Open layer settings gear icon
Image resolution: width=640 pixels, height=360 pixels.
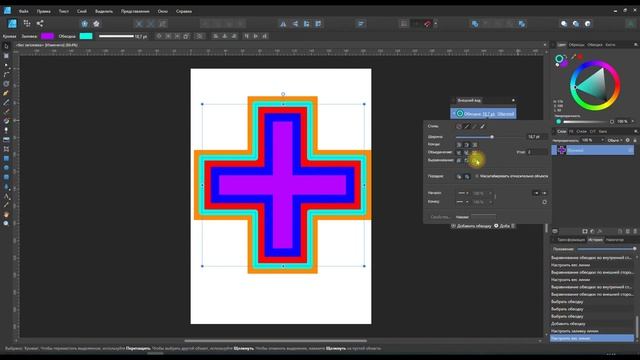(628, 140)
